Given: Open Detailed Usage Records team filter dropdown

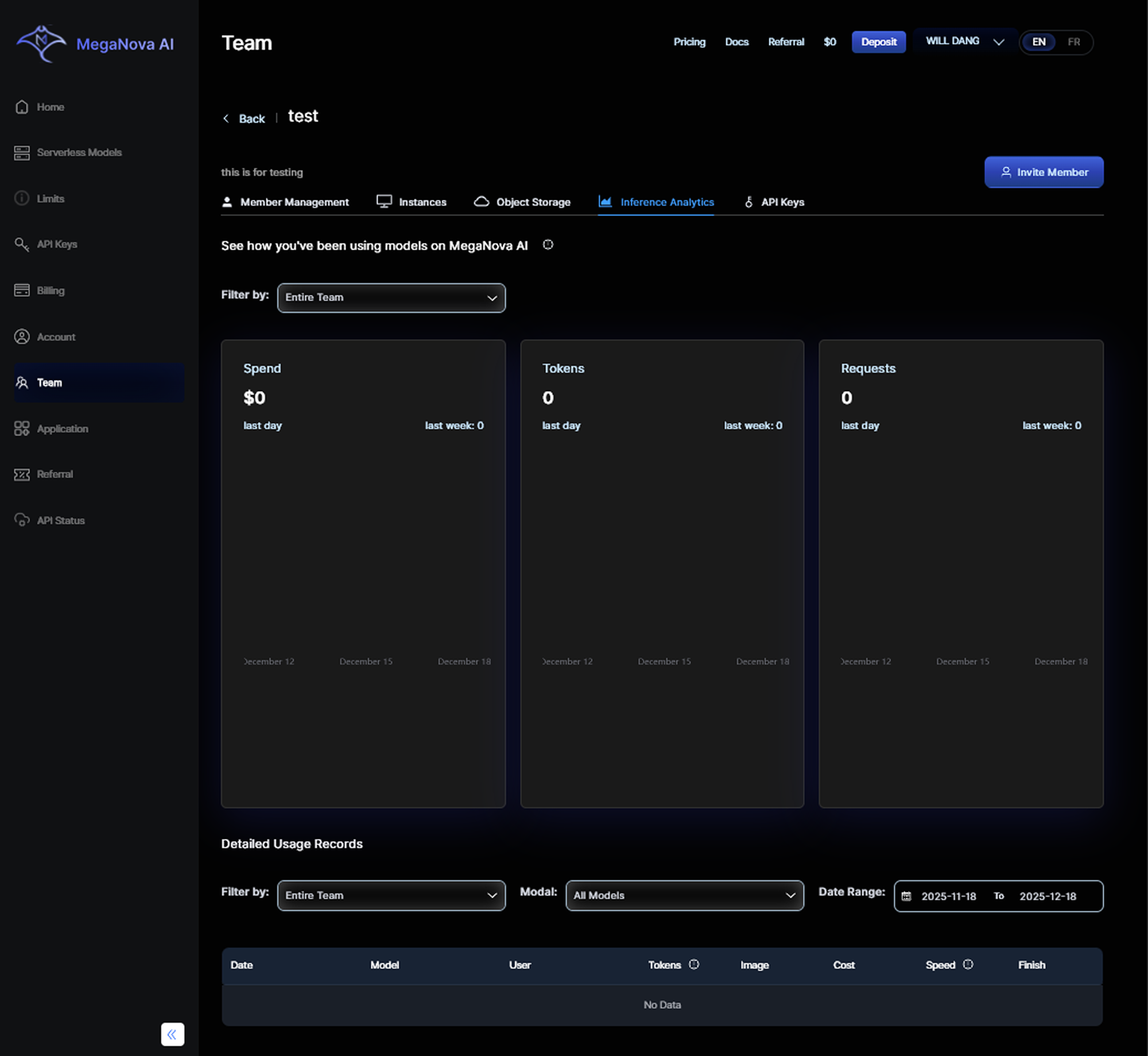Looking at the screenshot, I should point(391,896).
